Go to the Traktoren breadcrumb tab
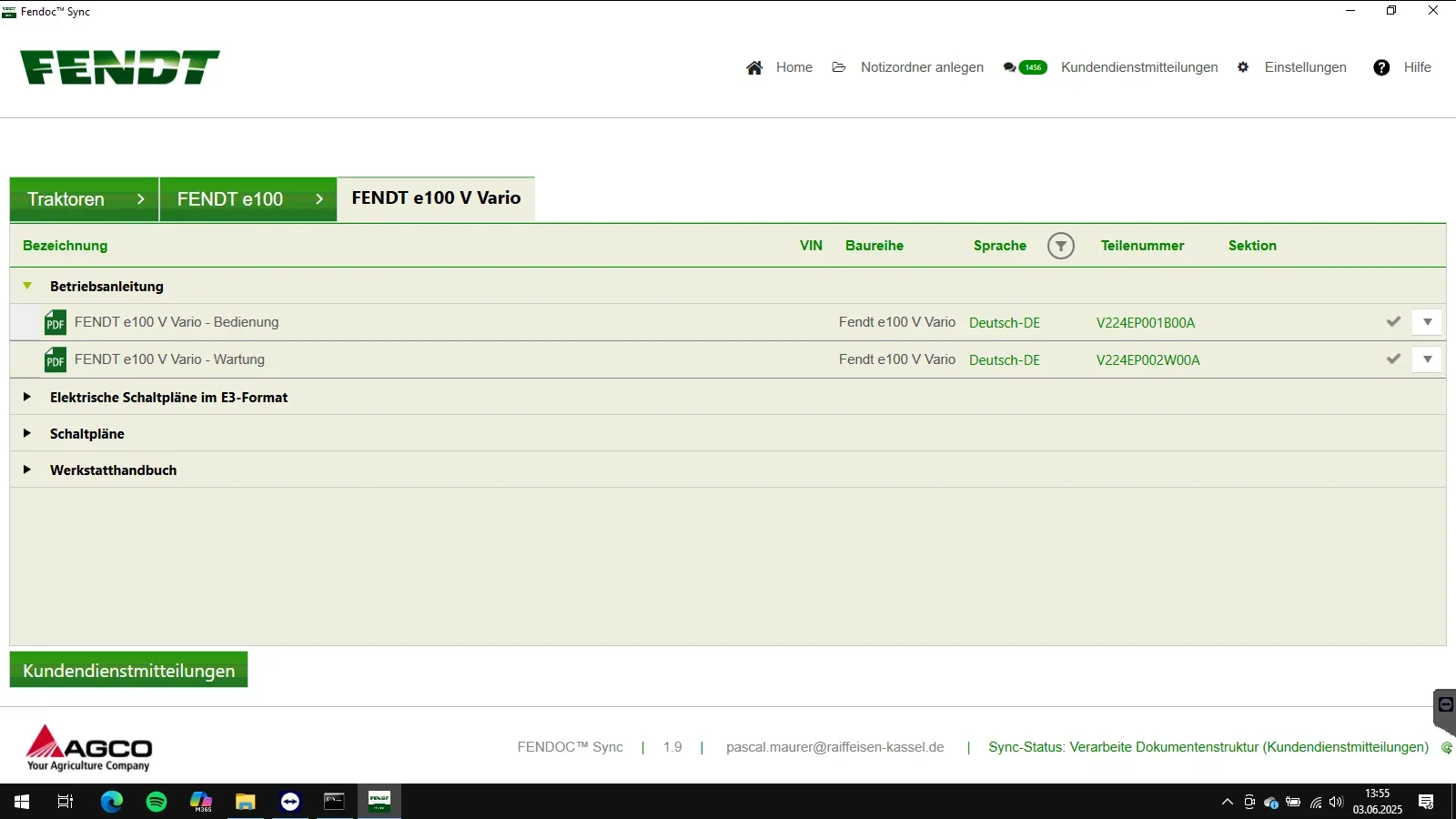This screenshot has height=819, width=1456. click(85, 199)
